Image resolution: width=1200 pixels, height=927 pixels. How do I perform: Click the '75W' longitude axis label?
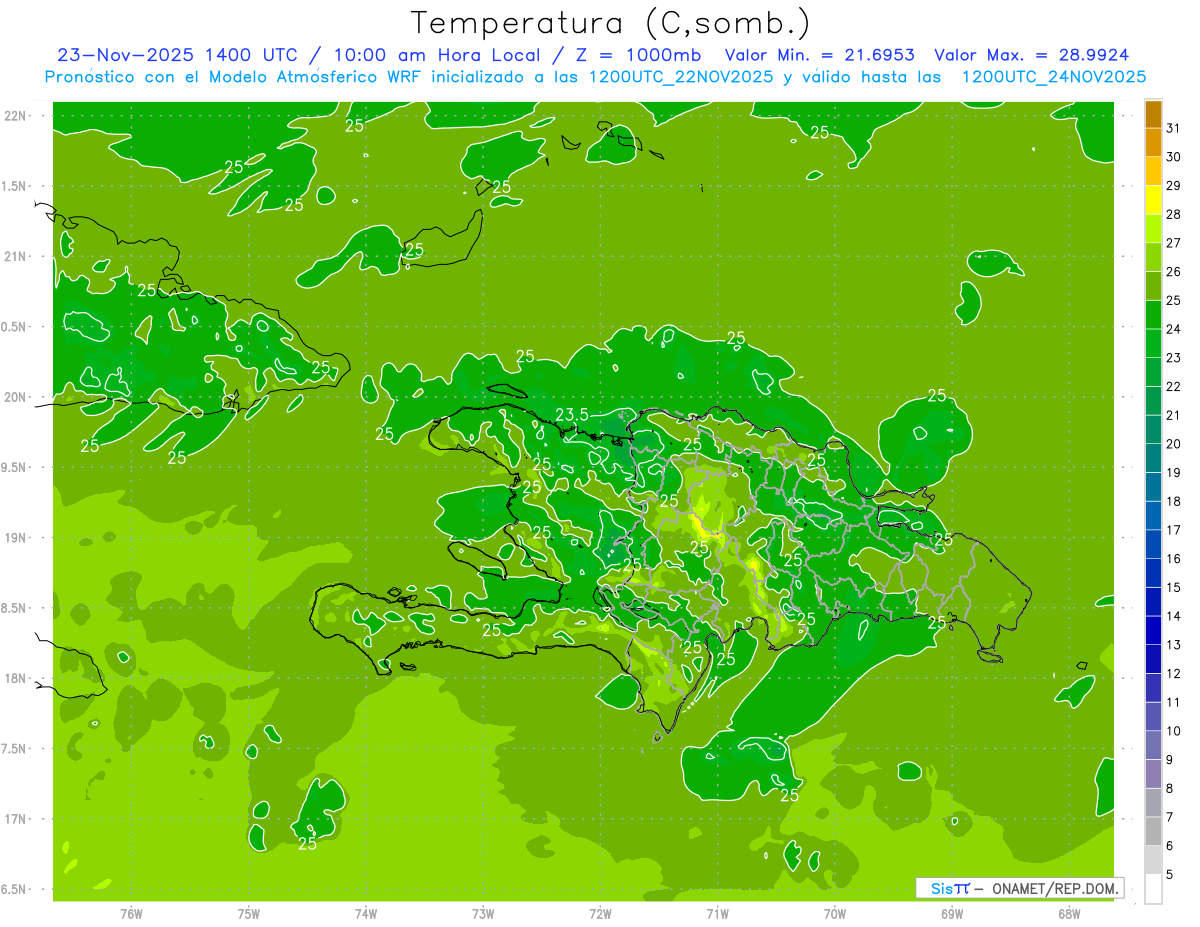(249, 914)
